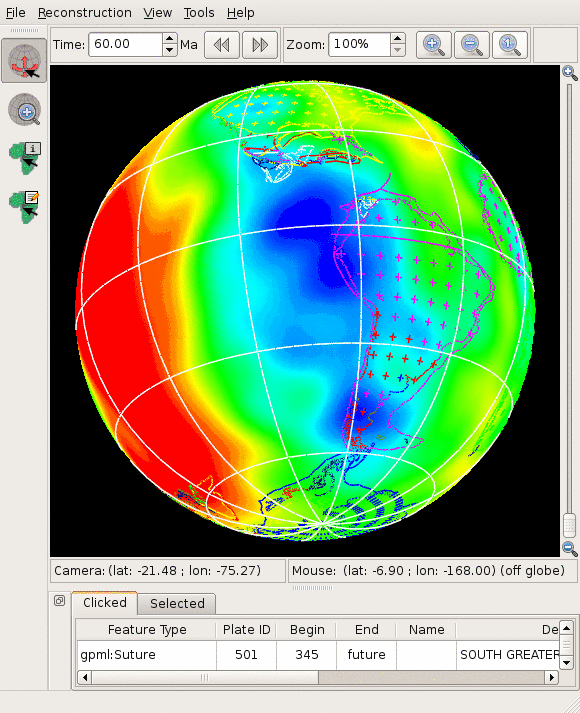580x713 pixels.
Task: Increase Zoom percentage with up arrow
Action: [x=398, y=39]
